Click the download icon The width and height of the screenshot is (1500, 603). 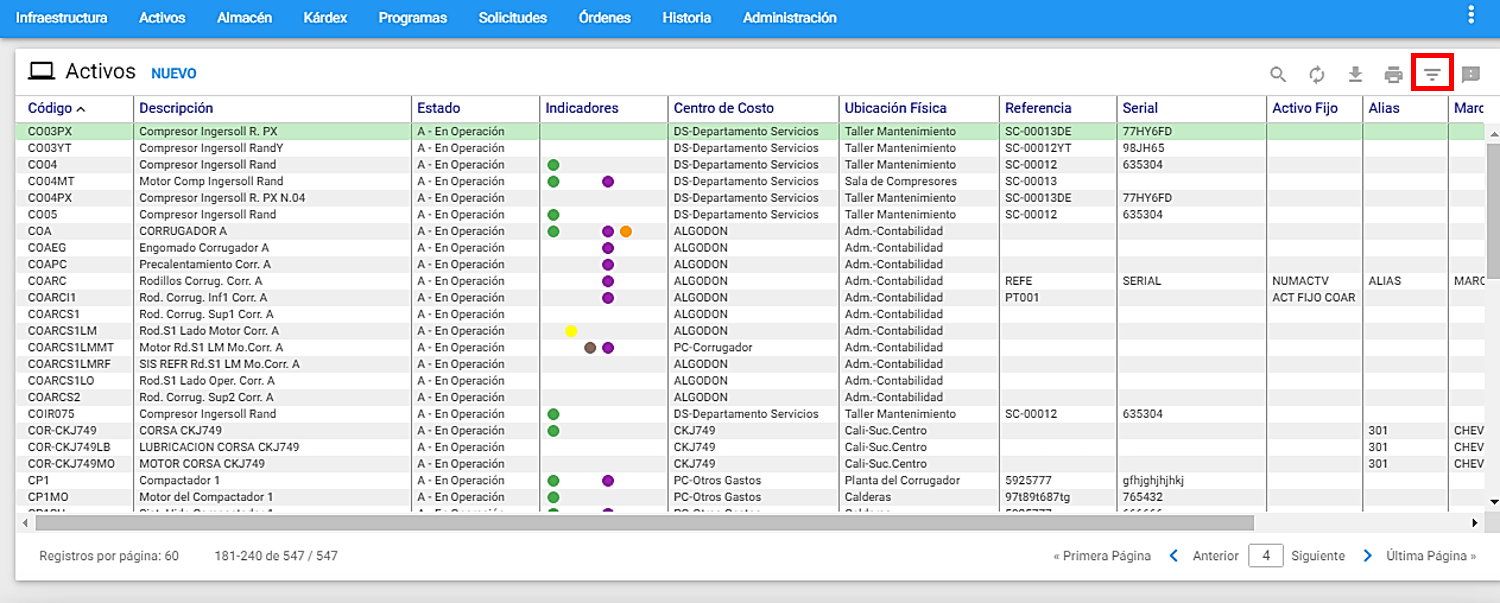1355,74
